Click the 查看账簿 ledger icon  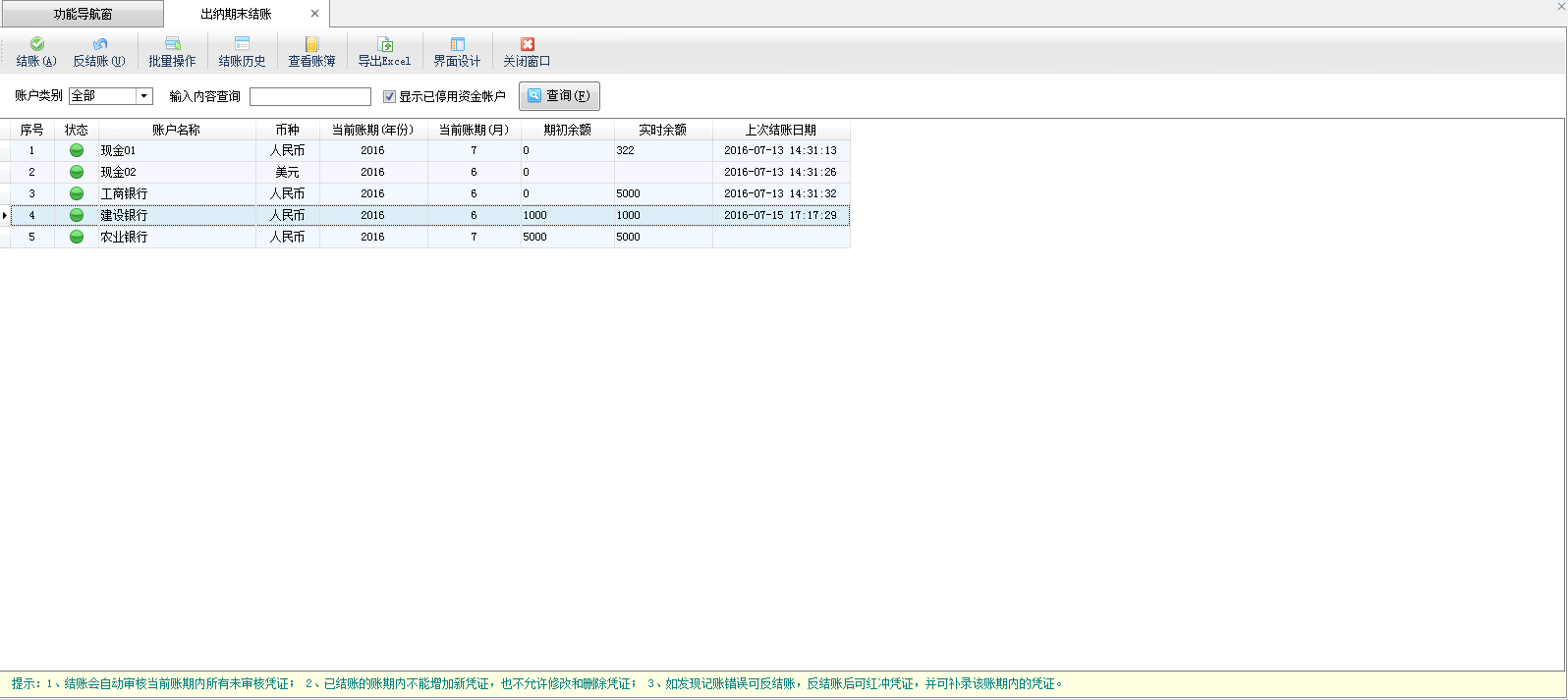coord(311,44)
